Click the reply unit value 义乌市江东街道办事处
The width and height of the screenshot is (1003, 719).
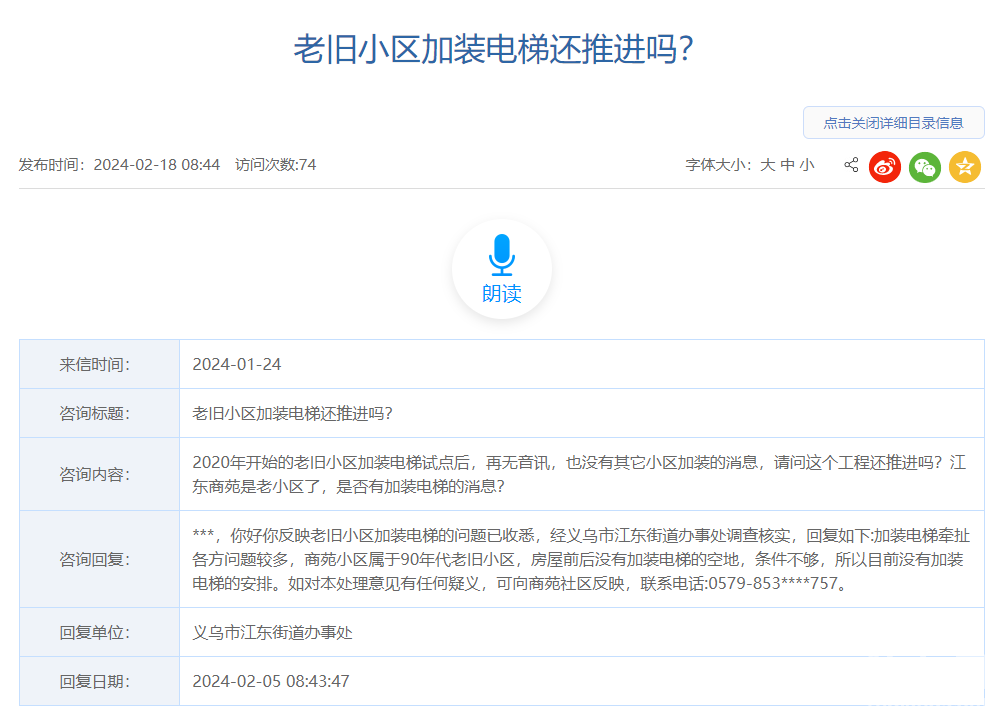tap(272, 633)
